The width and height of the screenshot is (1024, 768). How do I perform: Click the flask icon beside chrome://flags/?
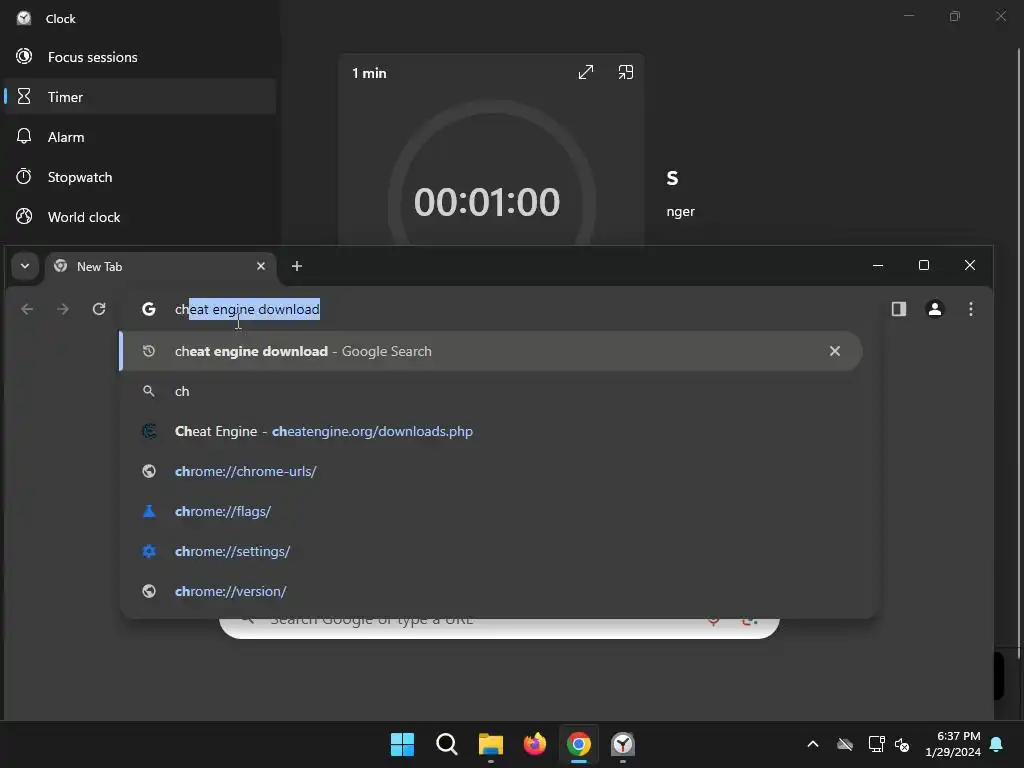point(149,511)
